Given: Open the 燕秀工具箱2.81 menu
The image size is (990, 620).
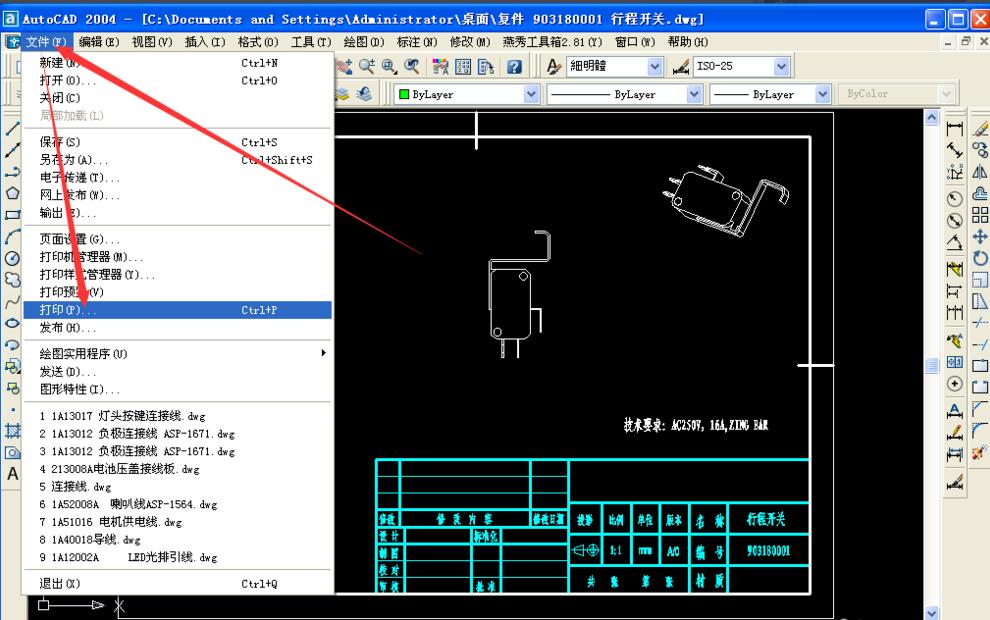Looking at the screenshot, I should coord(552,42).
